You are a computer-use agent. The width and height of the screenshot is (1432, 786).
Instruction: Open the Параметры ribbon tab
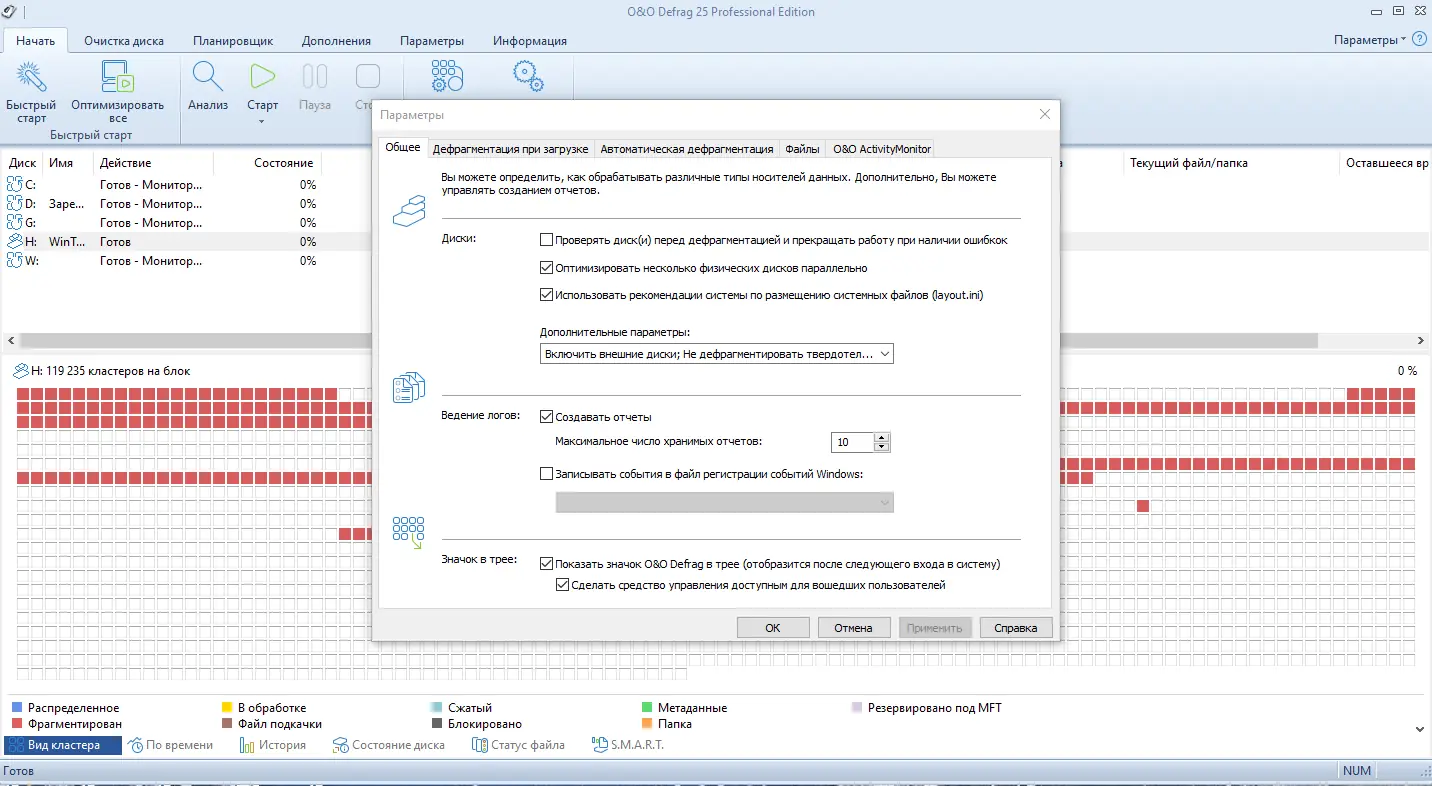(432, 41)
